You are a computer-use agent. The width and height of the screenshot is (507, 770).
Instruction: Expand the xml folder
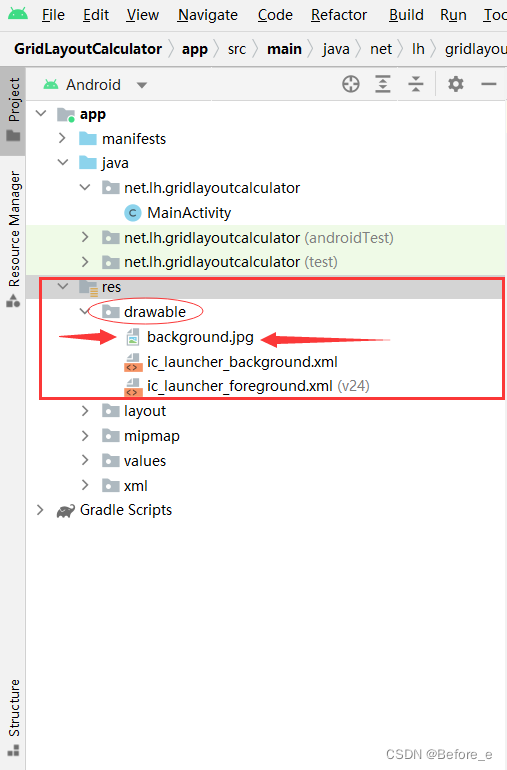tap(85, 485)
